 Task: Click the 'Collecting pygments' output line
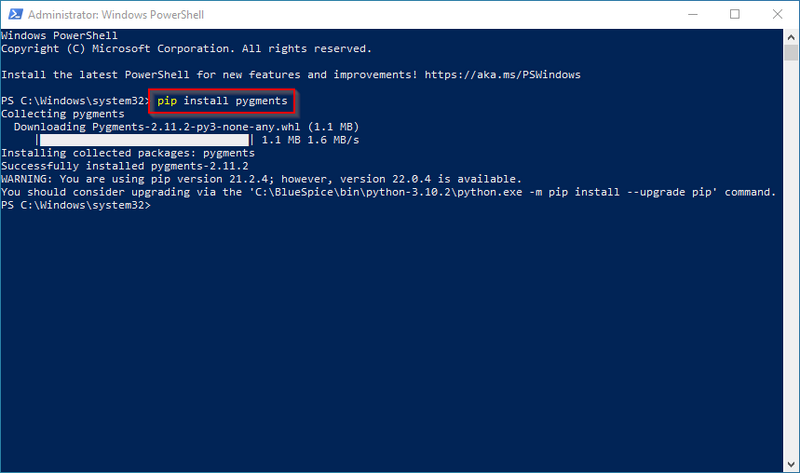[x=62, y=114]
